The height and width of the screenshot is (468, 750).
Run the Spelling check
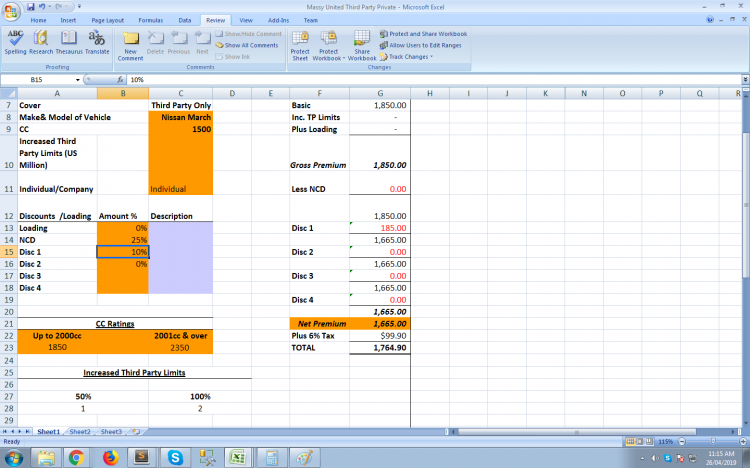[15, 43]
